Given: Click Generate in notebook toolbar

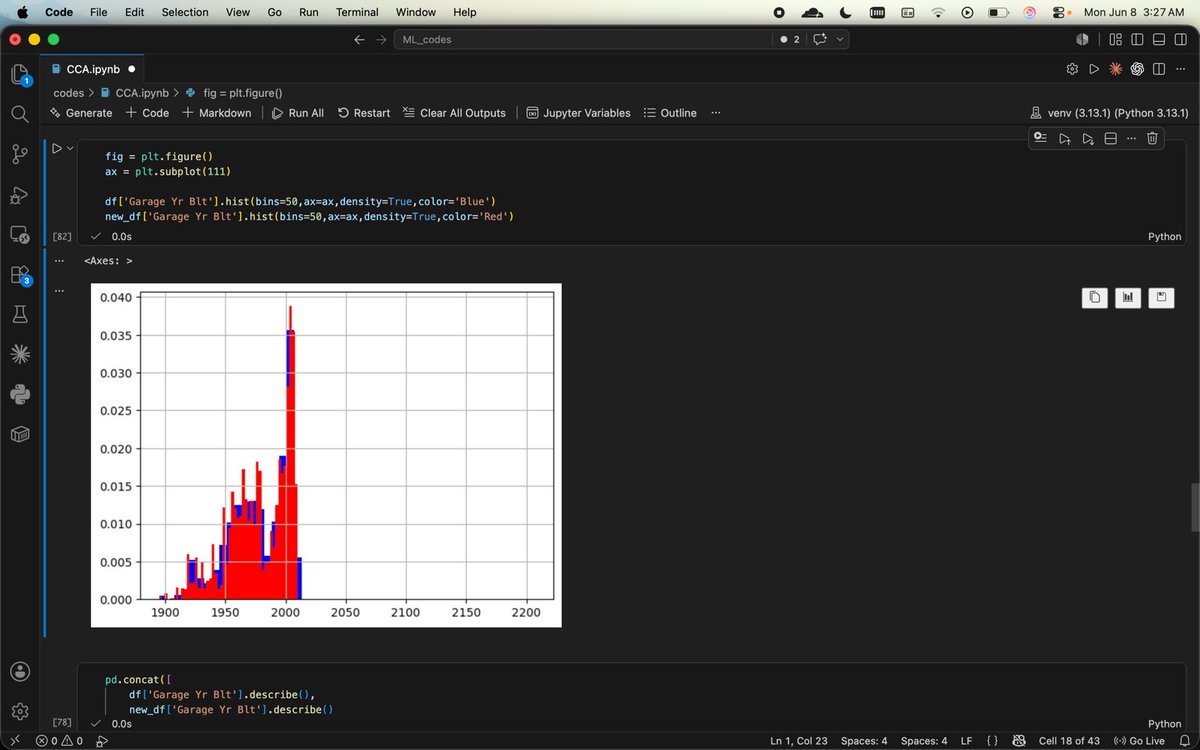Looking at the screenshot, I should 81,113.
